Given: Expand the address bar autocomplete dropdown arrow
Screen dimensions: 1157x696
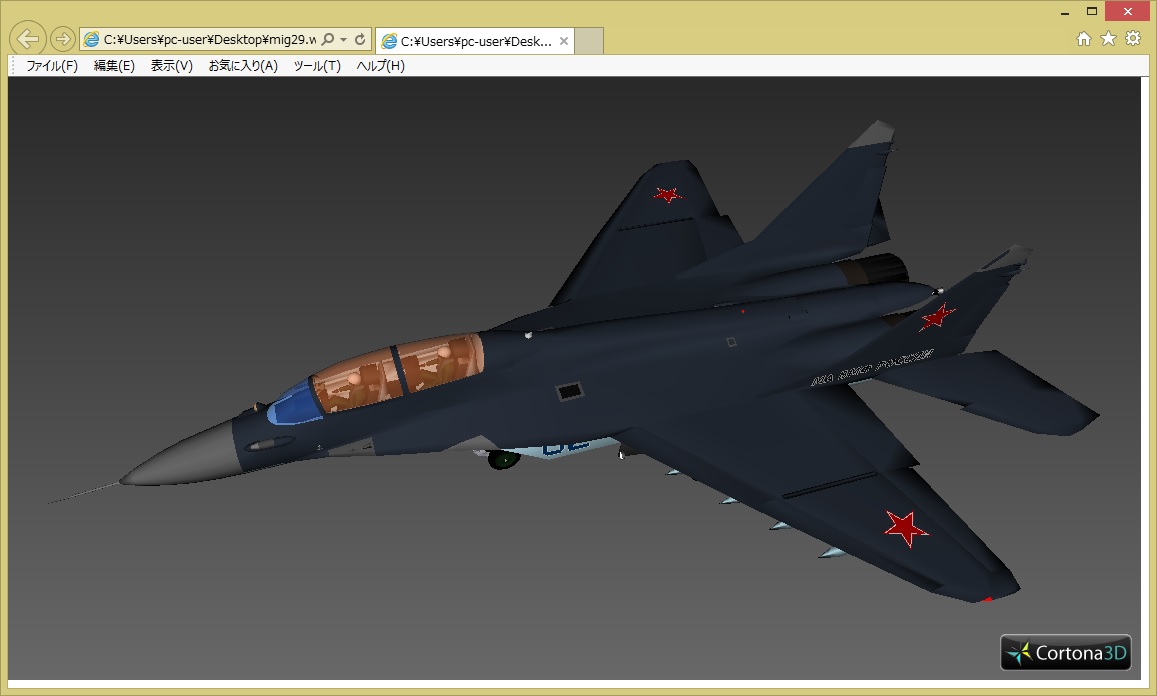Looking at the screenshot, I should 343,40.
